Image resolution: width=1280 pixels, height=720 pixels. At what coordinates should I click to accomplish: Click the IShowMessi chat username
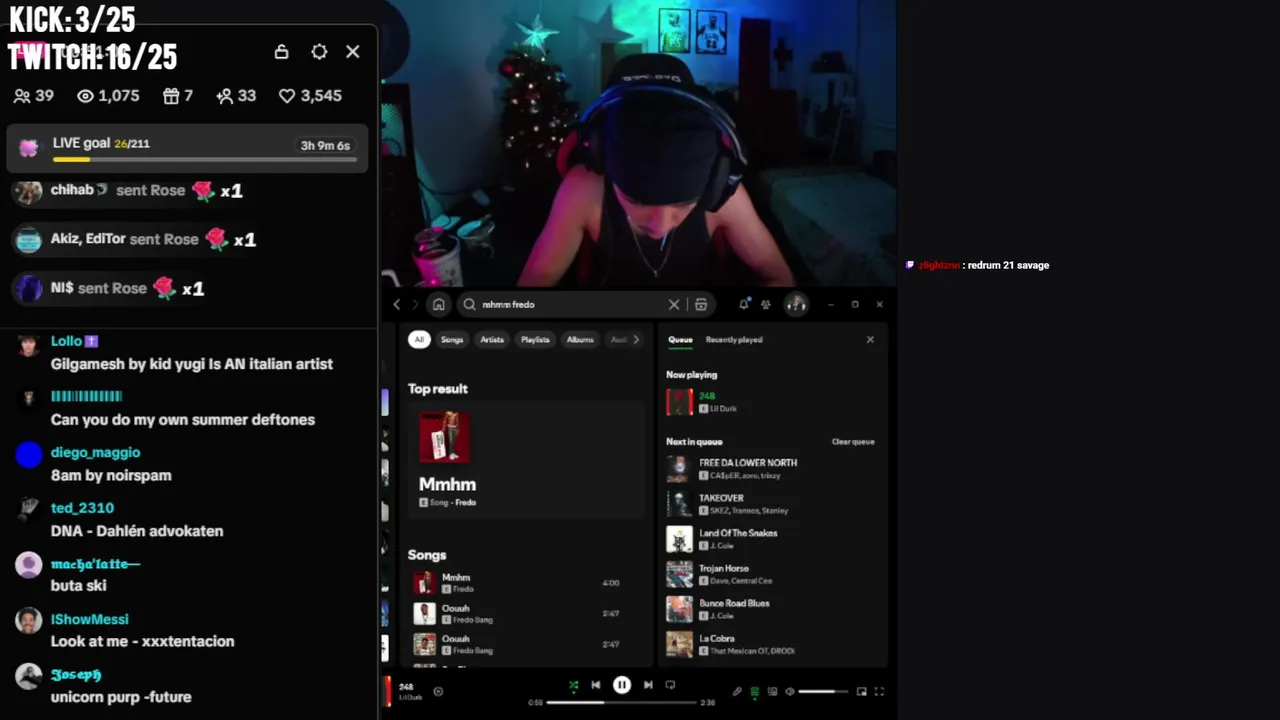coord(90,619)
